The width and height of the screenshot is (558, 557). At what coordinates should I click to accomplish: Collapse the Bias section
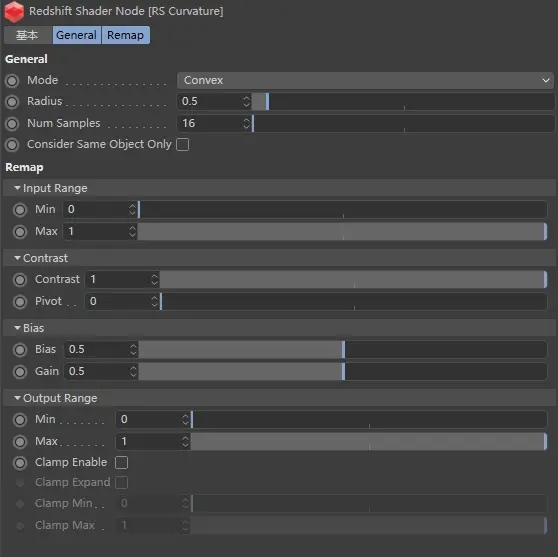pyautogui.click(x=17, y=328)
